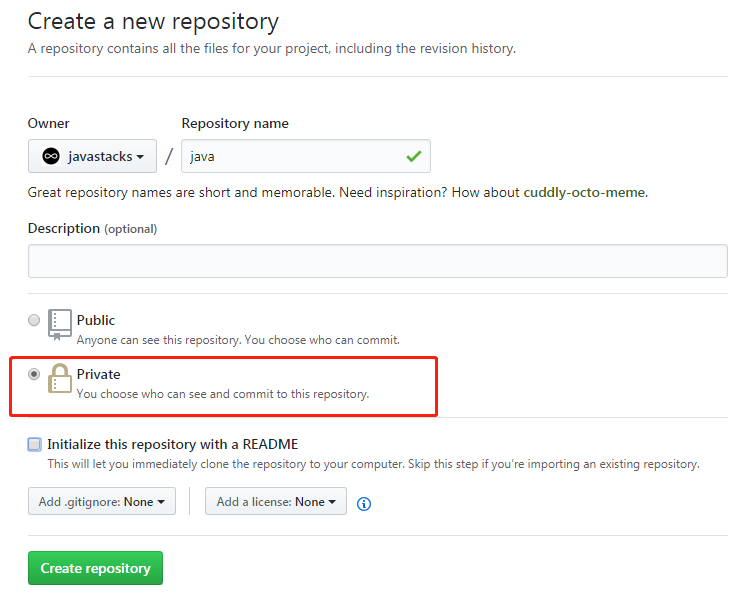Viewport: 745px width, 601px height.
Task: Click the Repository name label
Action: 235,123
